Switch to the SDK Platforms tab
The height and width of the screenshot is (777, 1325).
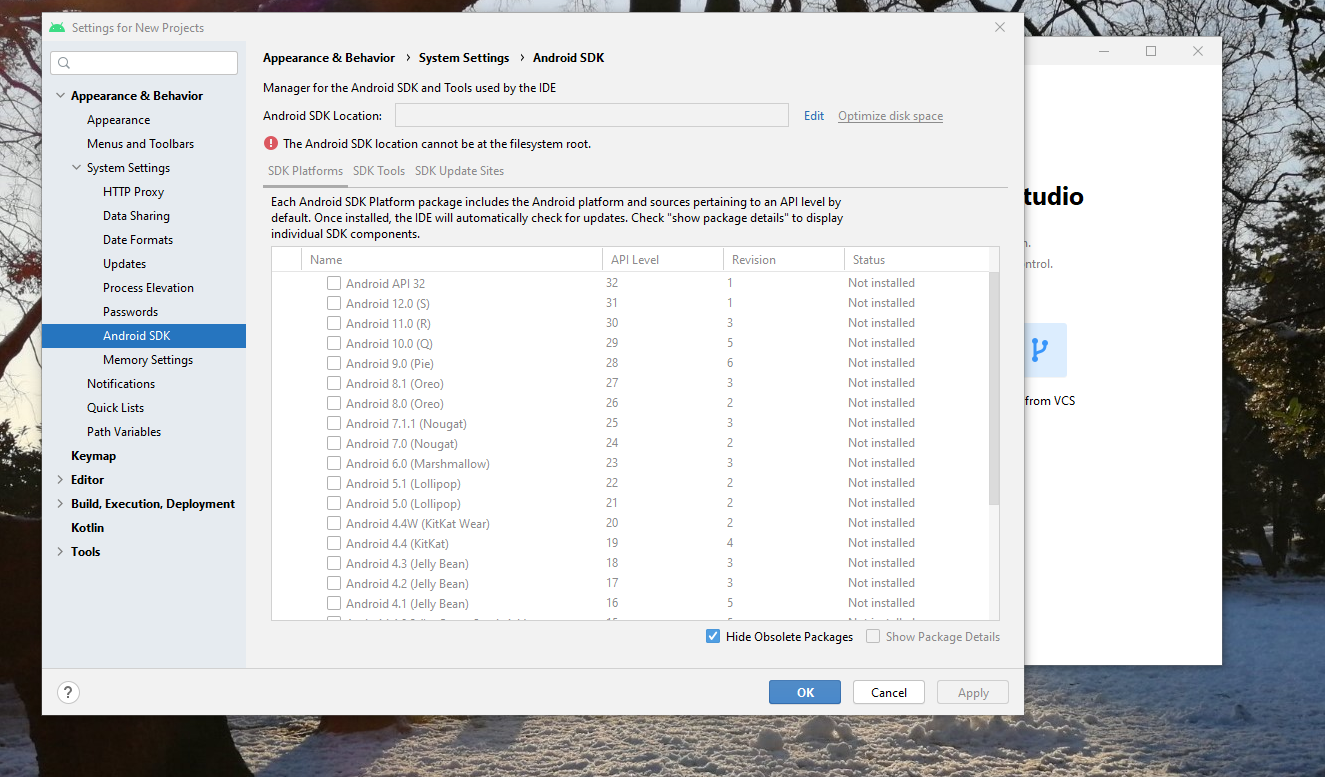tap(305, 171)
